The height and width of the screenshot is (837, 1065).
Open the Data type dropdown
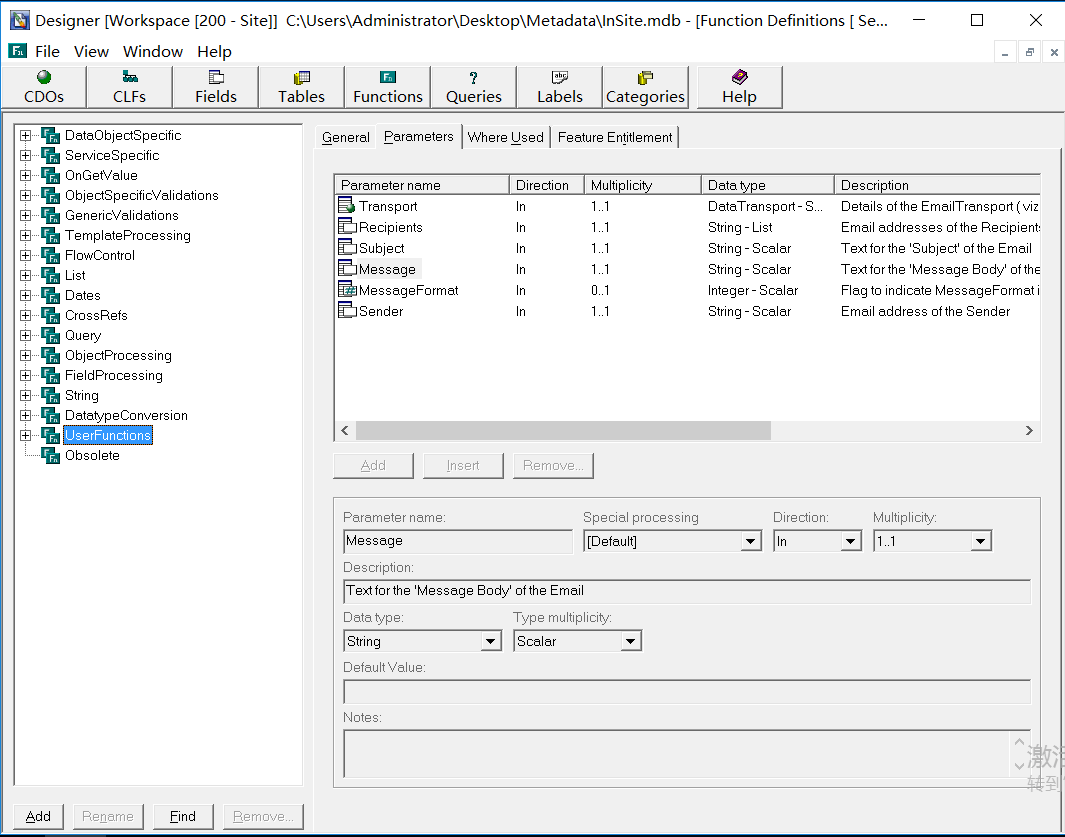pos(491,642)
